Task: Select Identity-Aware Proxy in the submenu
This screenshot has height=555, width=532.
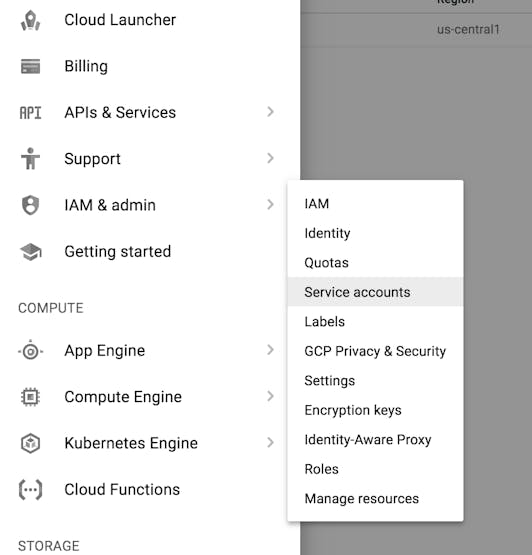Action: tap(375, 440)
